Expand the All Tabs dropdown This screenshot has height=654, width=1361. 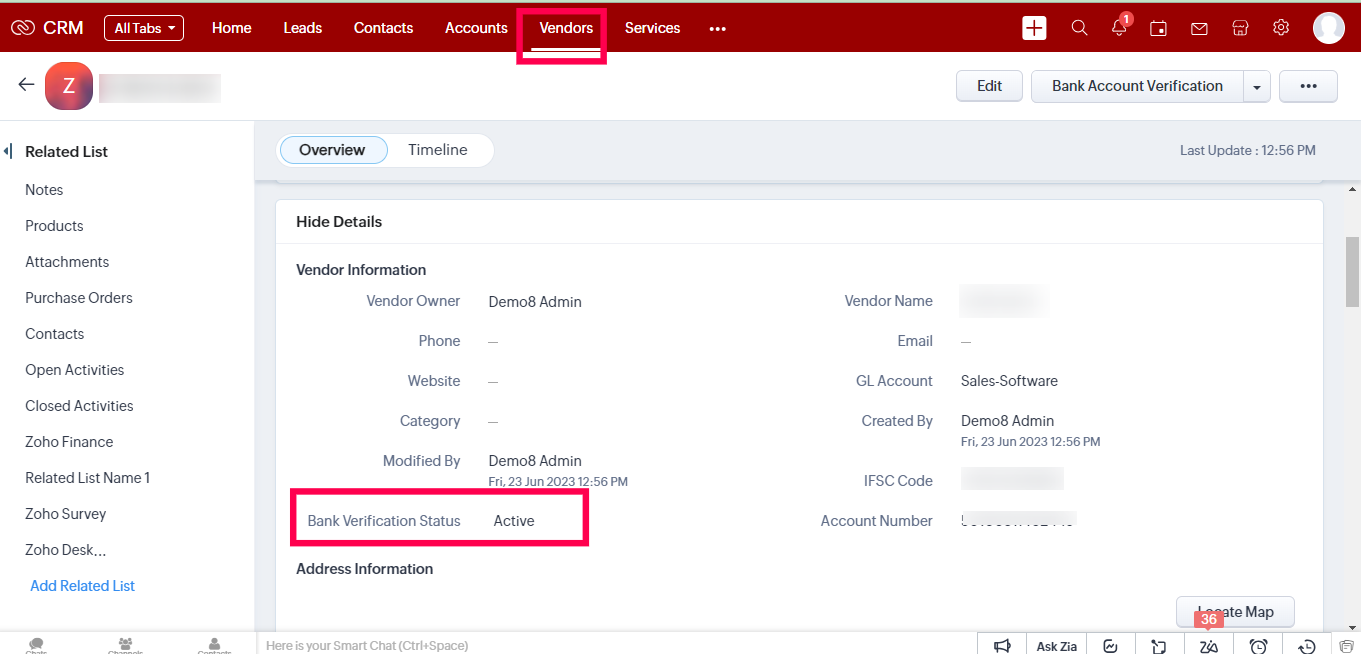144,28
